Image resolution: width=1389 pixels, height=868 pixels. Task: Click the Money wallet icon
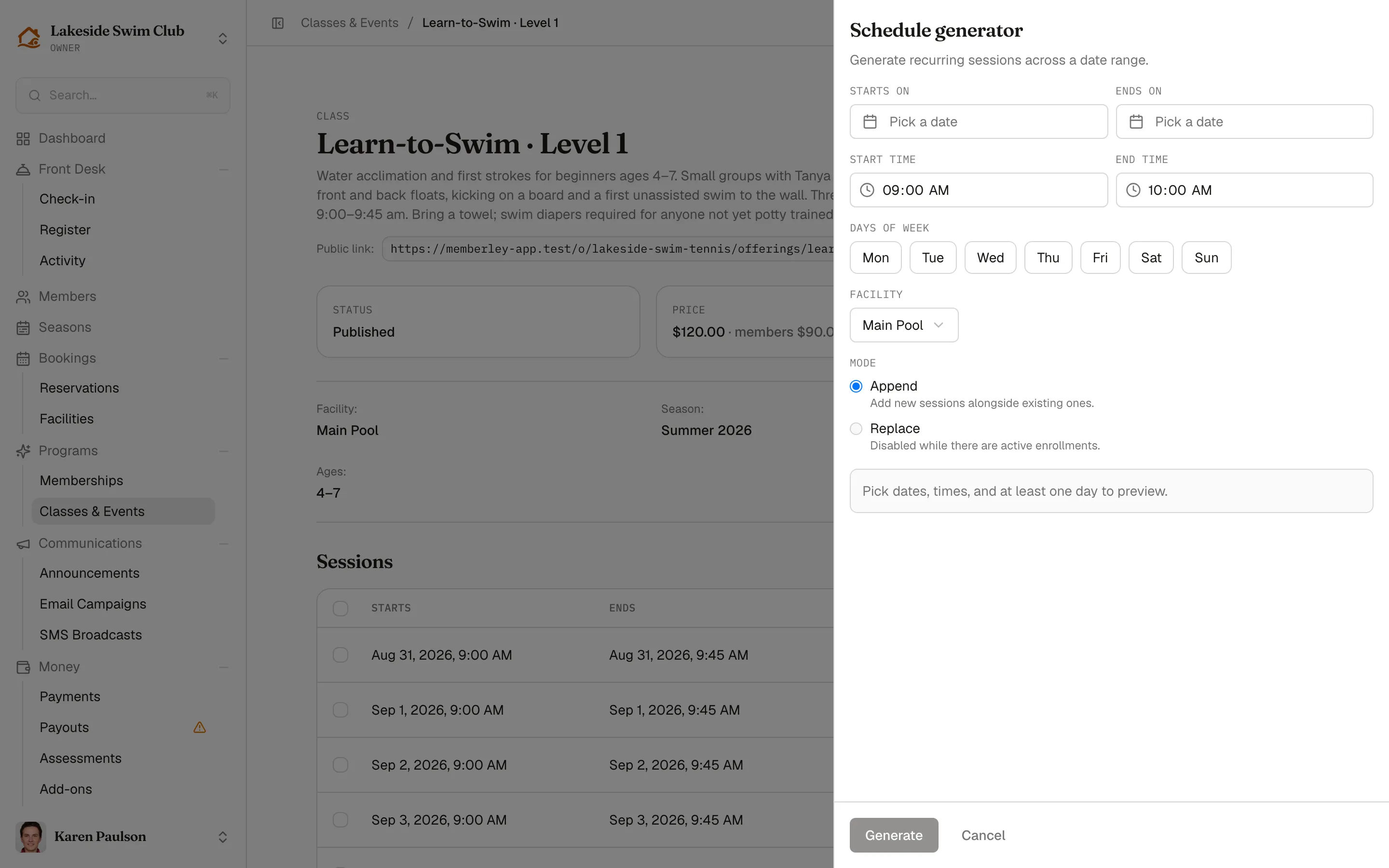coord(23,667)
